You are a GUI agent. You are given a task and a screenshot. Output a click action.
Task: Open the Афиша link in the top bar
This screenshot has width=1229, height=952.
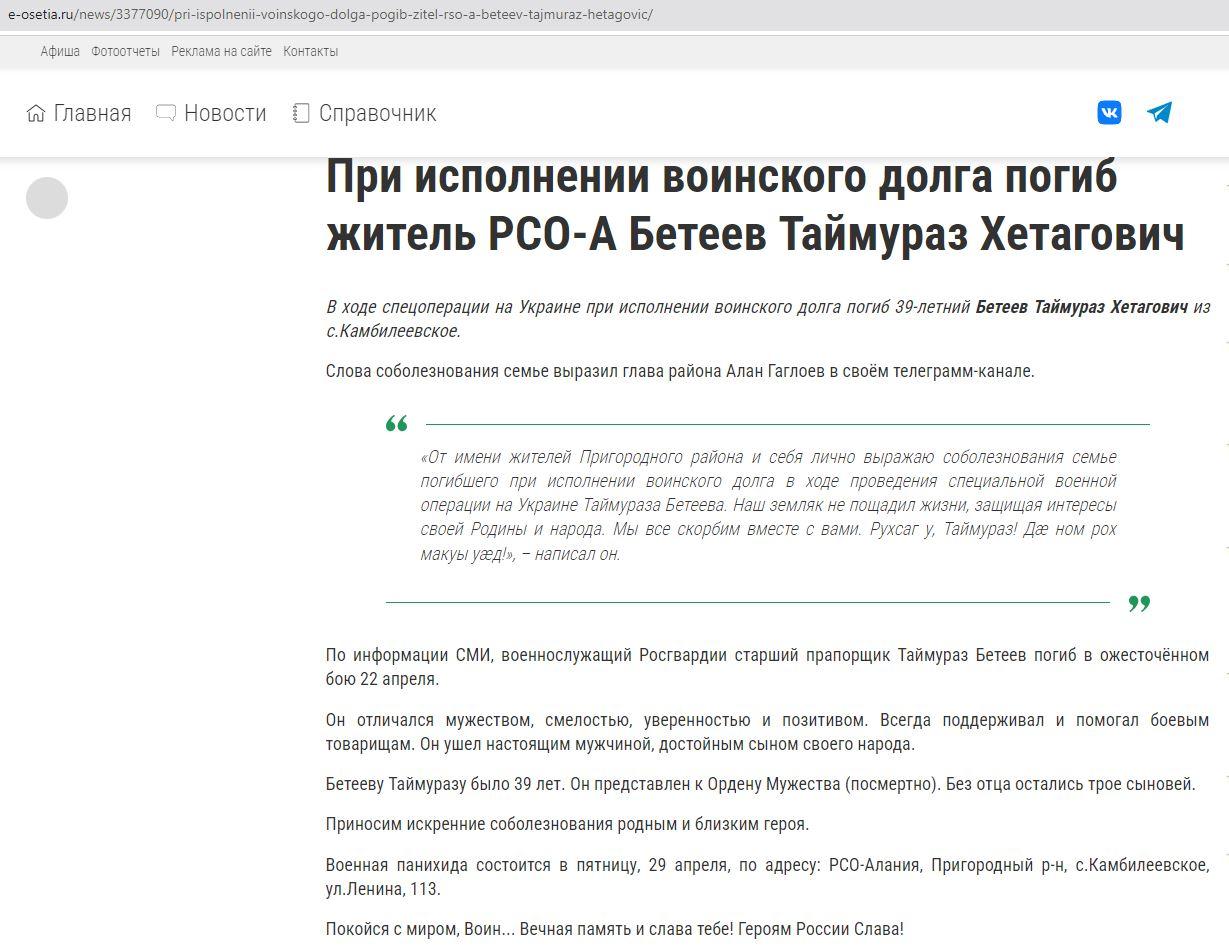[x=60, y=51]
